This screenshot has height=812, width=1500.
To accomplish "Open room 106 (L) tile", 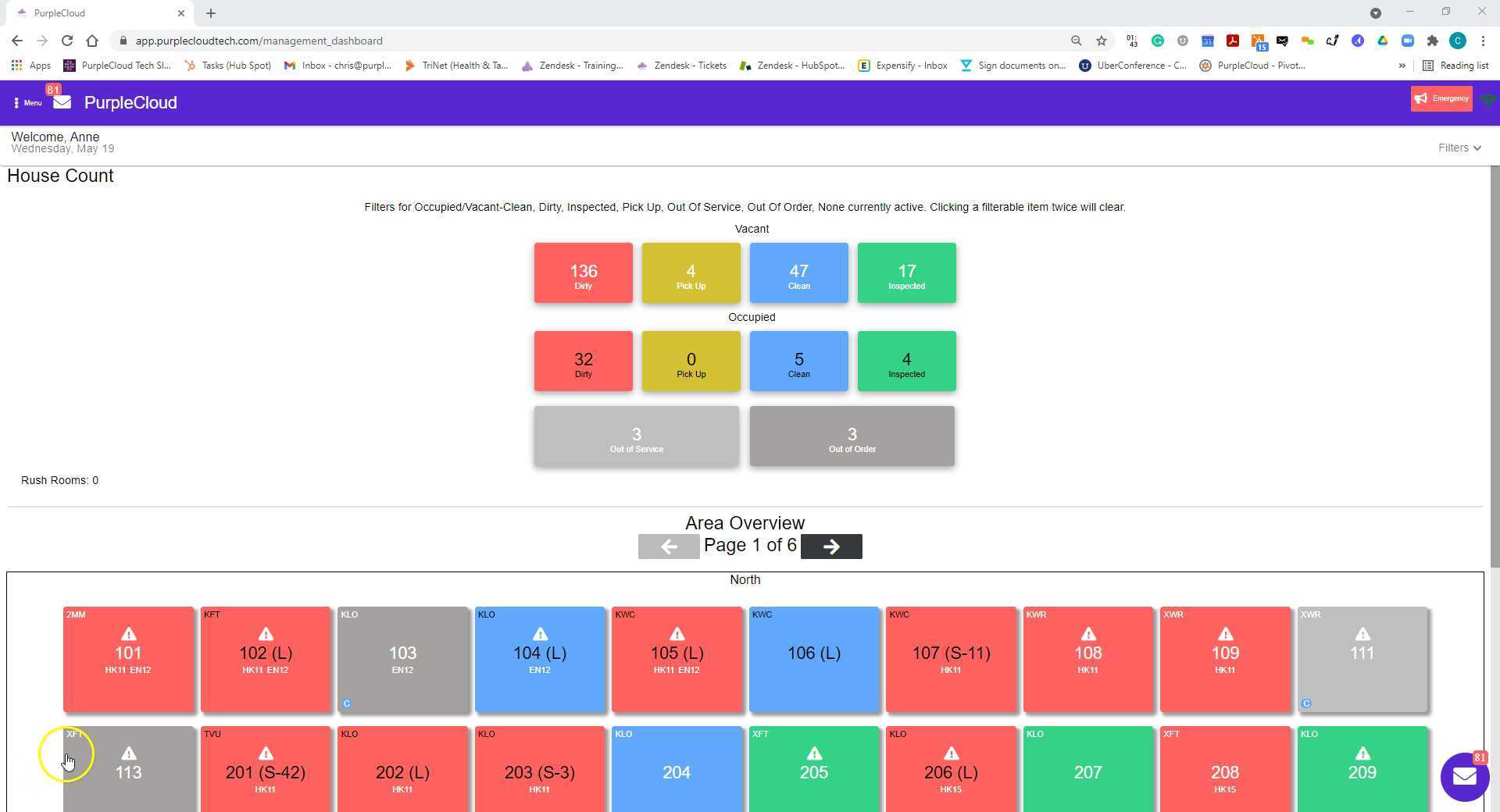I will (814, 660).
